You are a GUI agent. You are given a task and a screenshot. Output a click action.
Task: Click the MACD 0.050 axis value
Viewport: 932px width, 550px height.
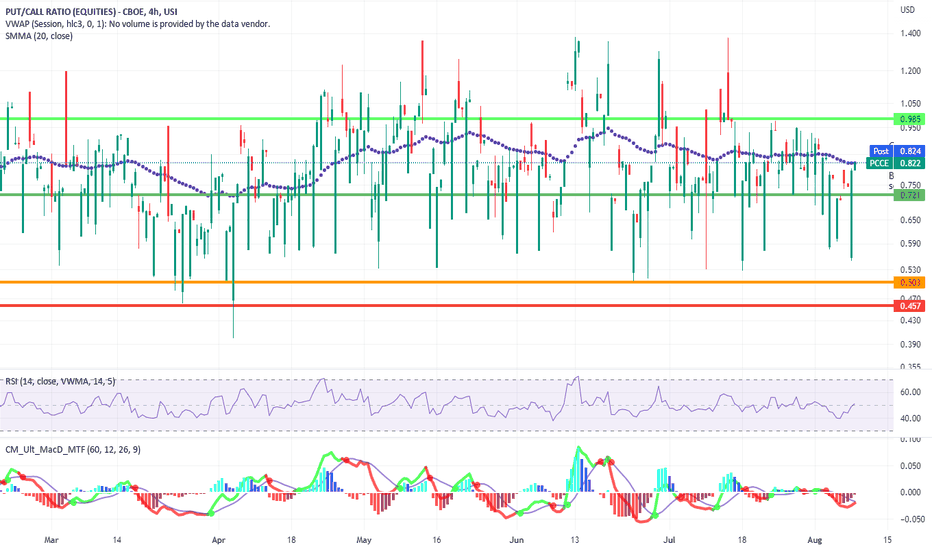tap(911, 466)
